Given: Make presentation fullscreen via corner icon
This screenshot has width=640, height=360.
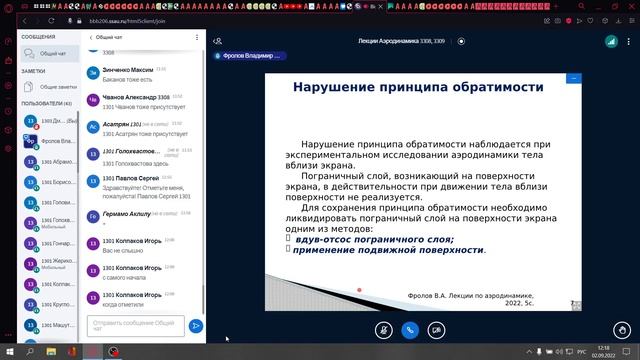Looking at the screenshot, I should [576, 305].
